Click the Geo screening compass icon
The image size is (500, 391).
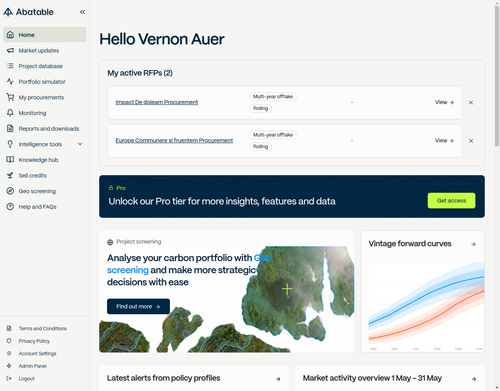[x=10, y=191]
